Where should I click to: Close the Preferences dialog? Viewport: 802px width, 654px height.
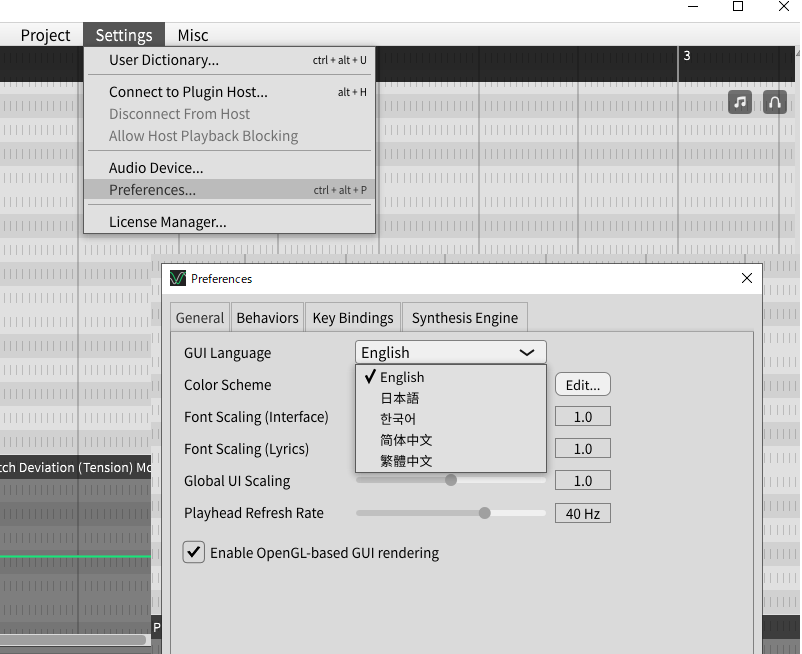tap(747, 278)
